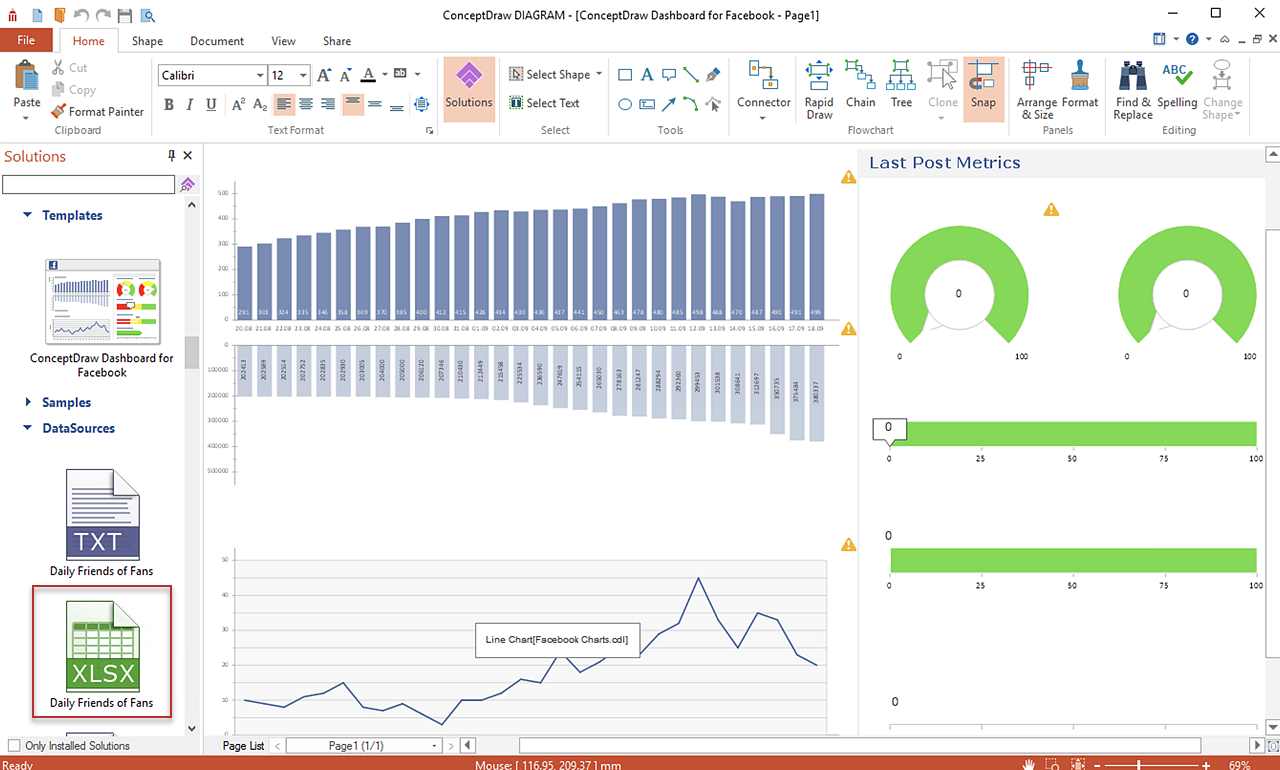Expand the Samples section

click(28, 402)
